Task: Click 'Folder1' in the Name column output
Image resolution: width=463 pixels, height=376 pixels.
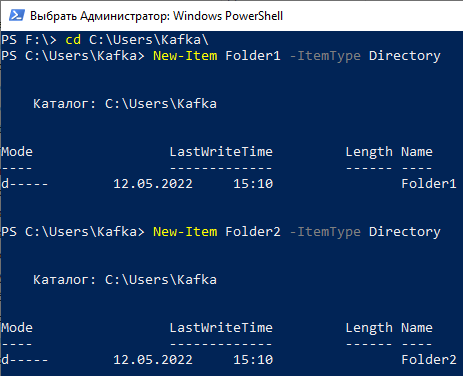Action: tap(429, 184)
